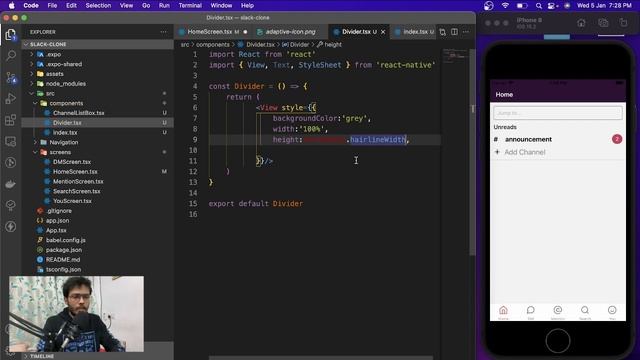This screenshot has width=640, height=360.
Task: Open App.tsx in the explorer
Action: tap(56, 230)
